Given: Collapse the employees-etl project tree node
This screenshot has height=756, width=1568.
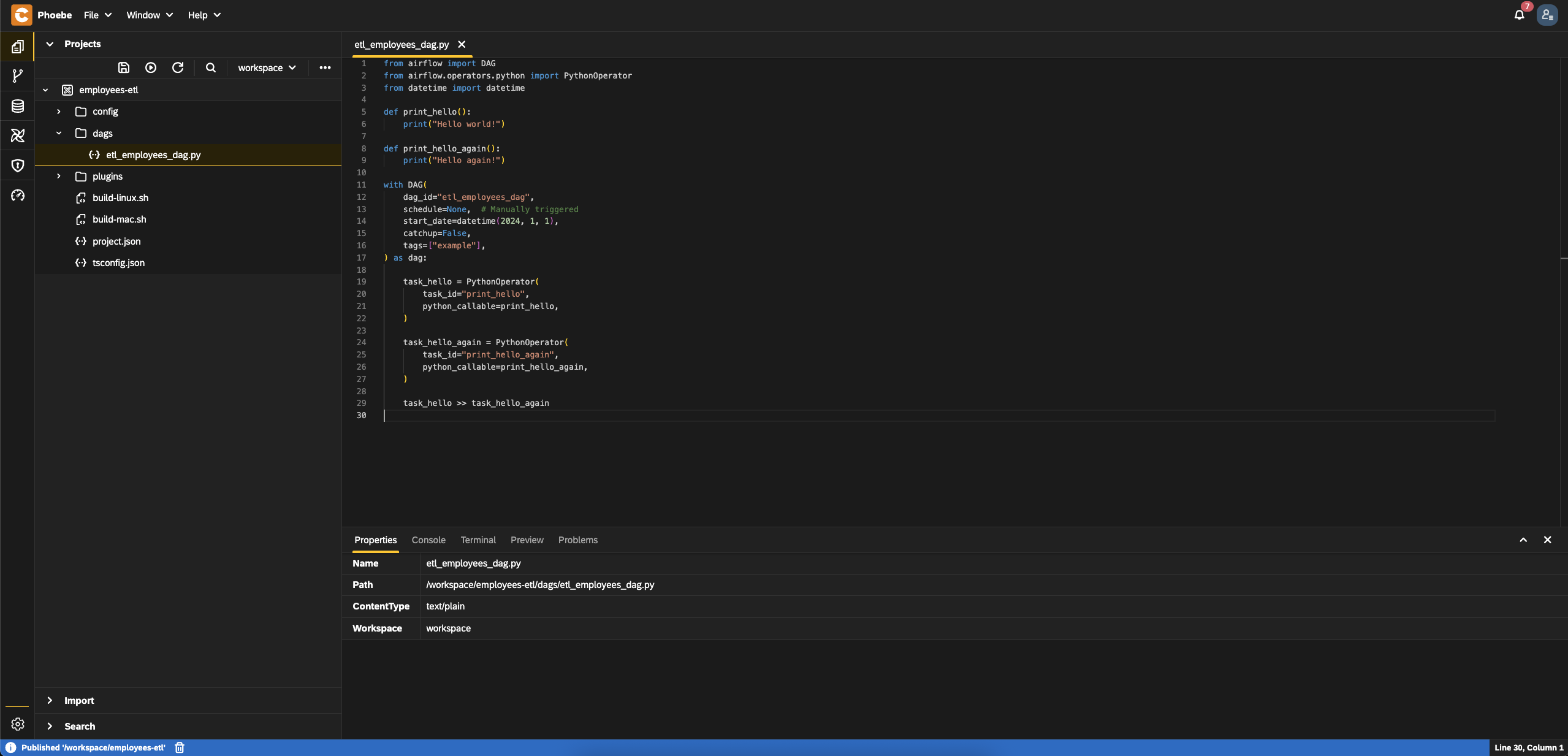Looking at the screenshot, I should coord(45,90).
